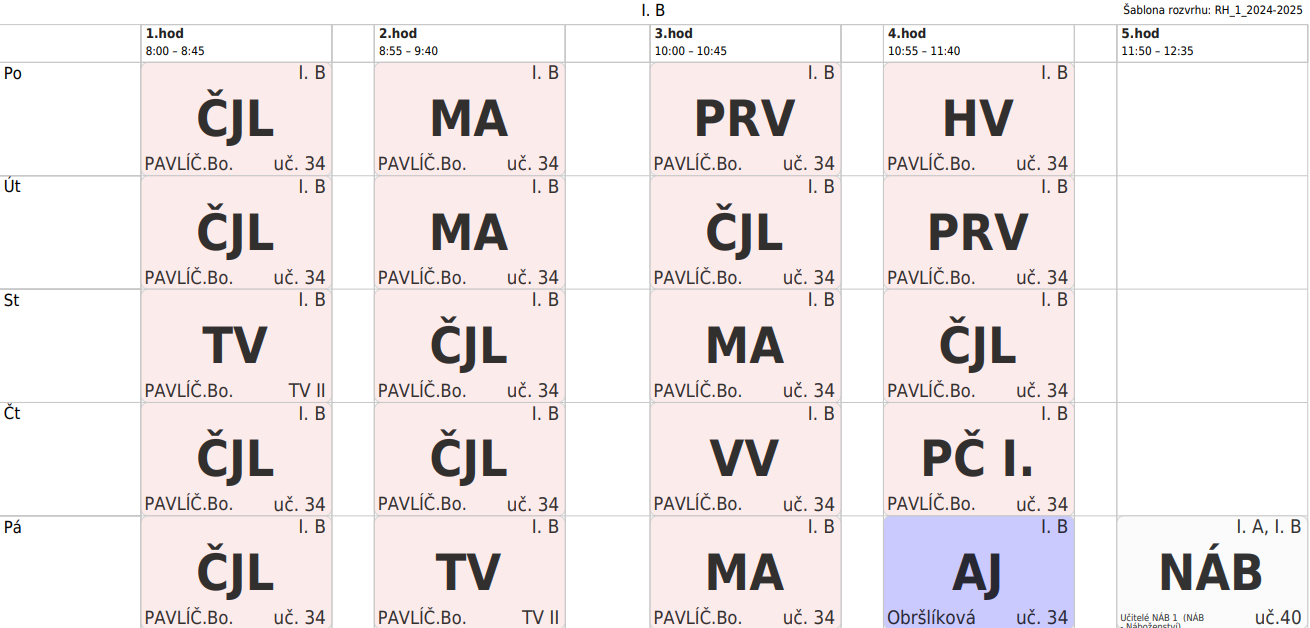Click the blue AJ lesson on Friday
This screenshot has width=1310, height=628.
979,572
